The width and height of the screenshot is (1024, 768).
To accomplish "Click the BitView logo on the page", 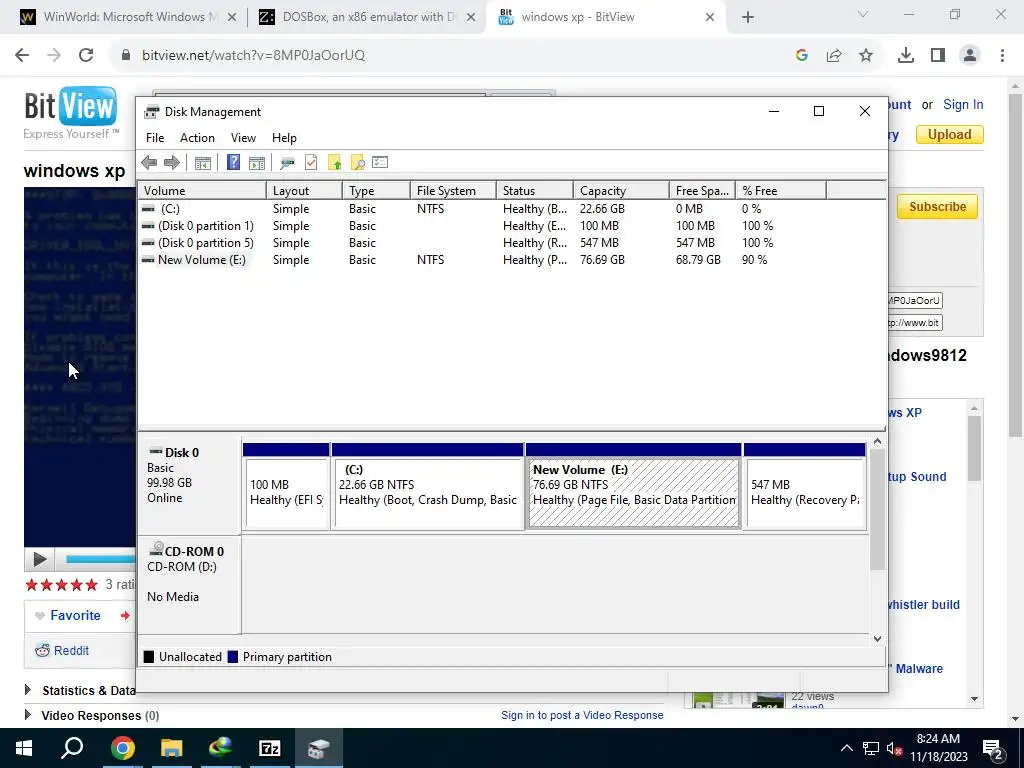I will tap(71, 113).
